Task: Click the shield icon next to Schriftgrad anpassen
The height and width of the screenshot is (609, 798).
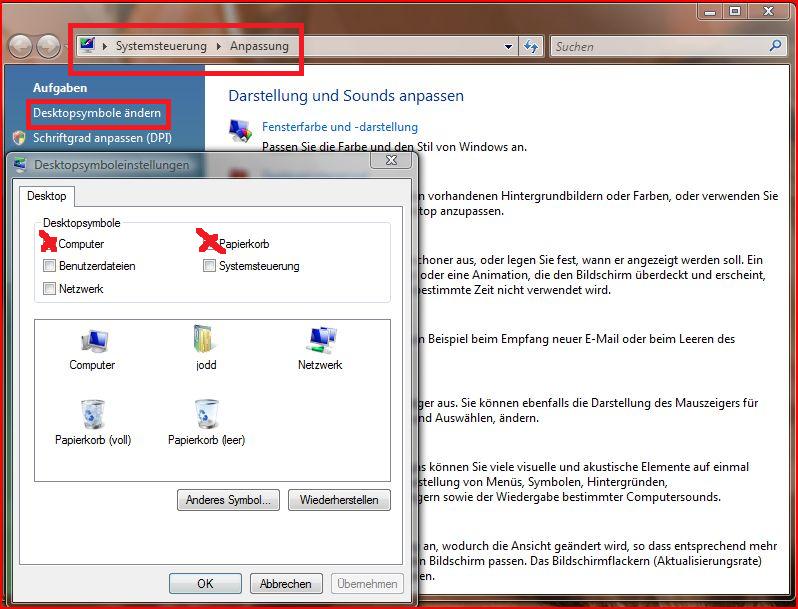Action: coord(19,138)
